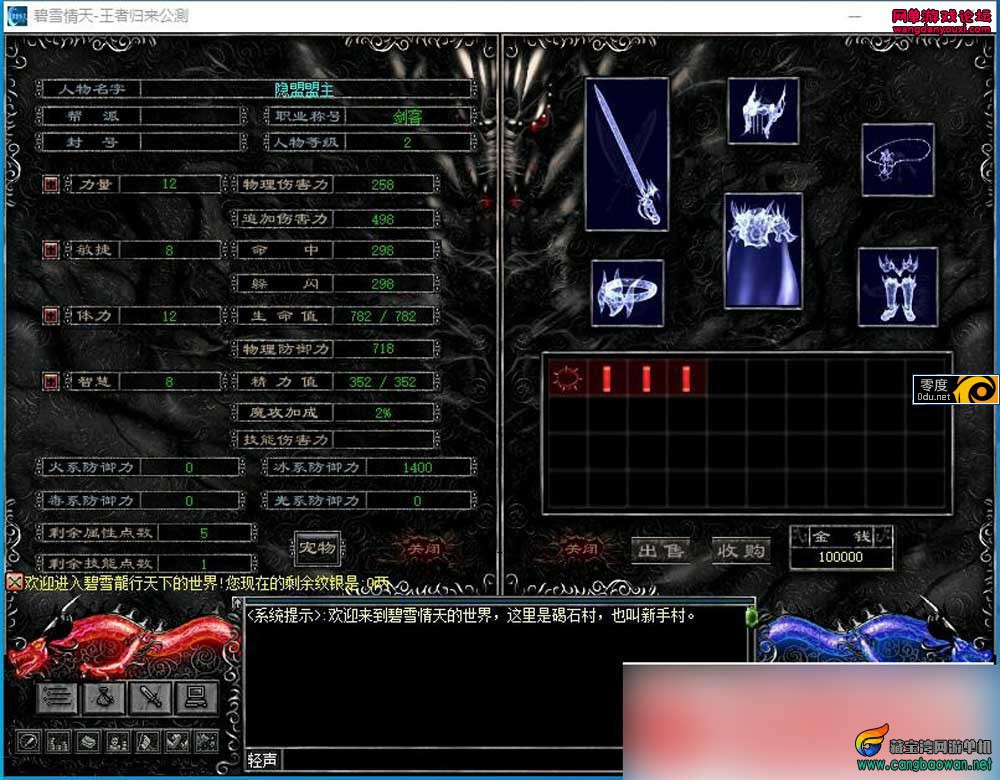This screenshot has height=780, width=1000.
Task: Add a point to 敏捷 with its plus button
Action: point(50,250)
